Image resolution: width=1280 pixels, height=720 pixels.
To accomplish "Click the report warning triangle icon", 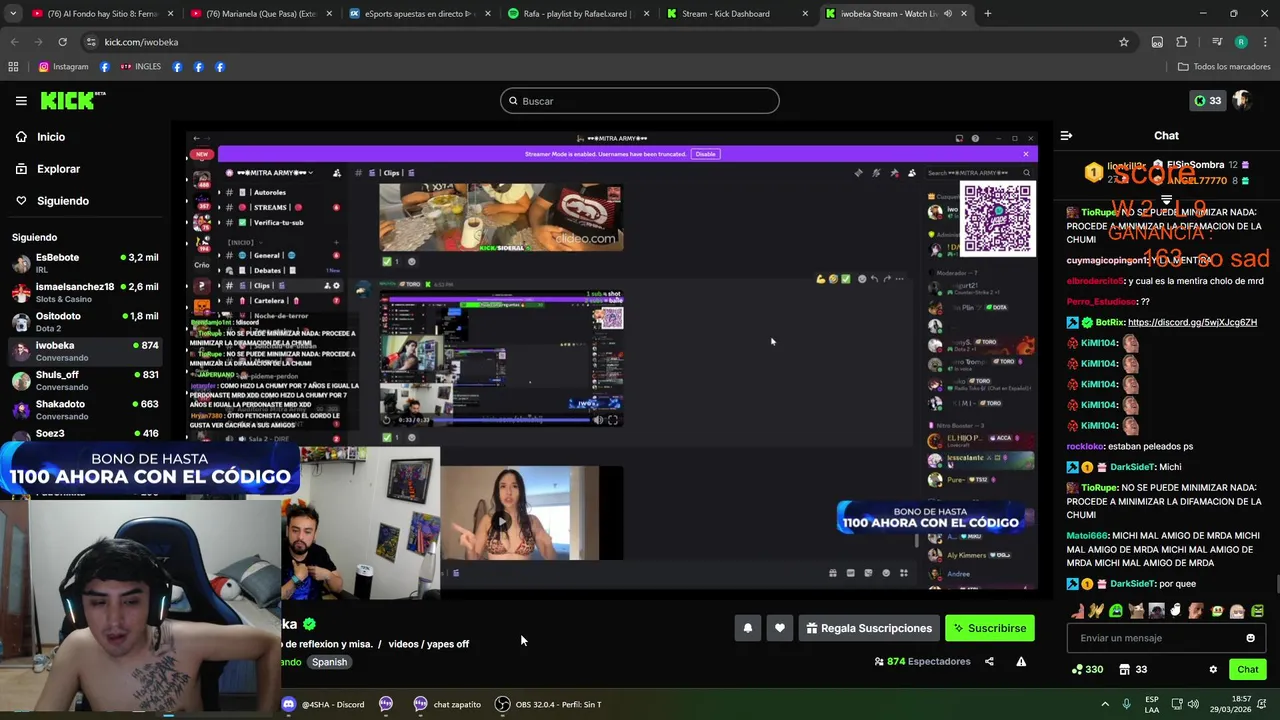I will pyautogui.click(x=1021, y=661).
